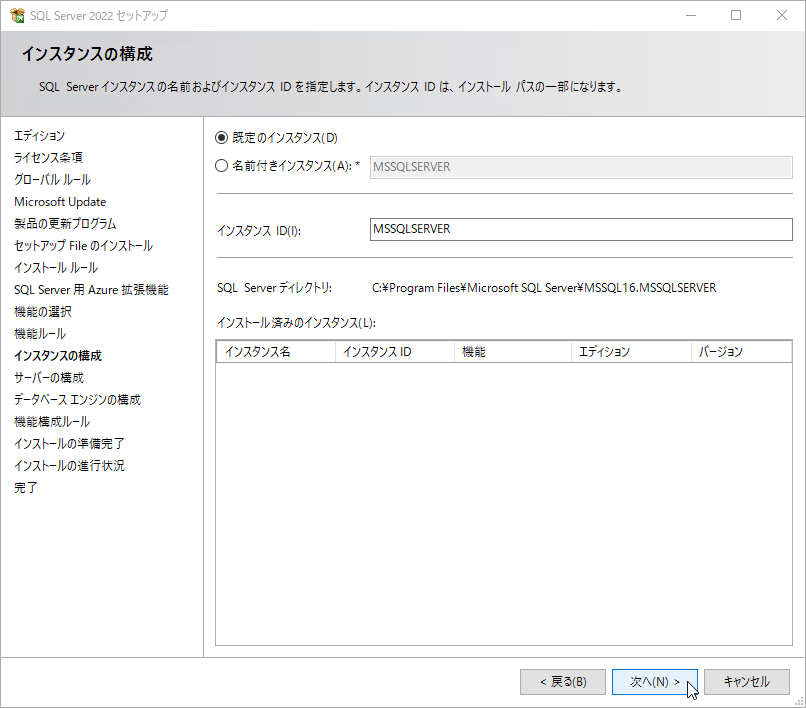The height and width of the screenshot is (708, 806).
Task: Click the インスタンス ID column header
Action: (x=393, y=352)
